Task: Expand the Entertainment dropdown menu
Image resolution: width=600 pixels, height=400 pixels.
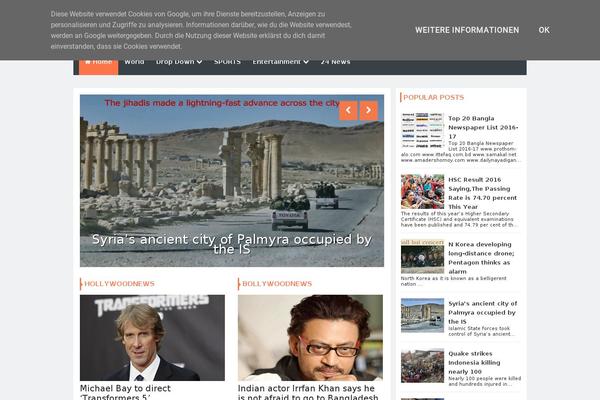Action: [x=280, y=63]
